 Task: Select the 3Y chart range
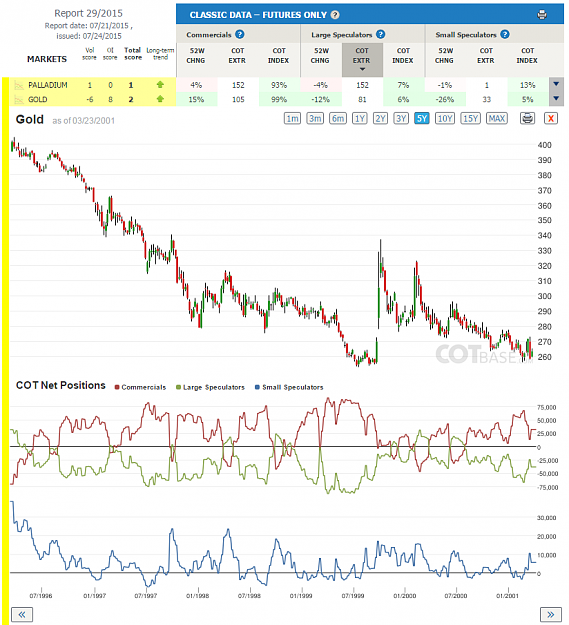click(x=401, y=118)
